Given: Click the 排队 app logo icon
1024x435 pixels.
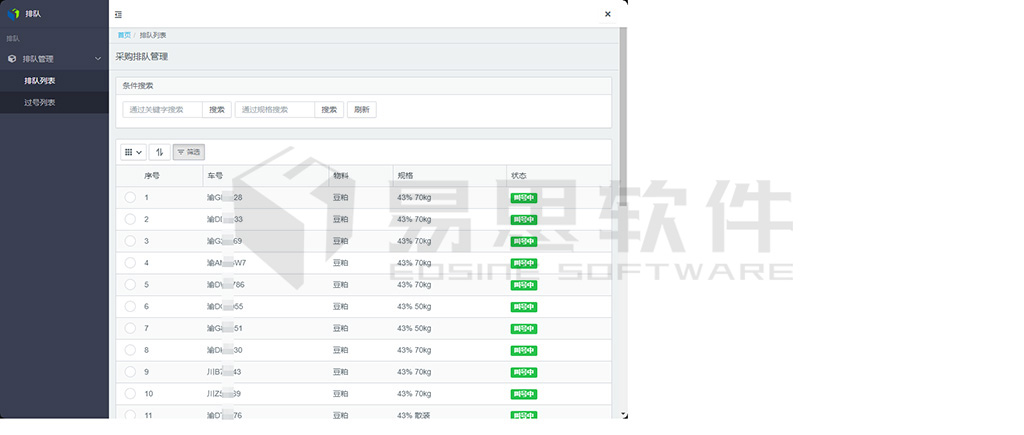Looking at the screenshot, I should pos(13,14).
